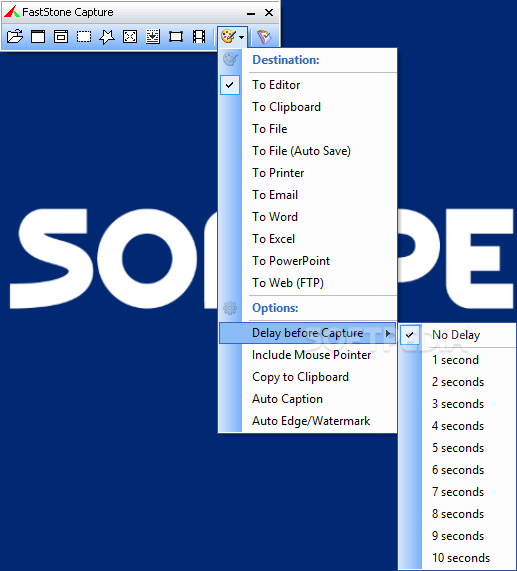Set delay to 3 seconds
517x571 pixels.
click(458, 404)
